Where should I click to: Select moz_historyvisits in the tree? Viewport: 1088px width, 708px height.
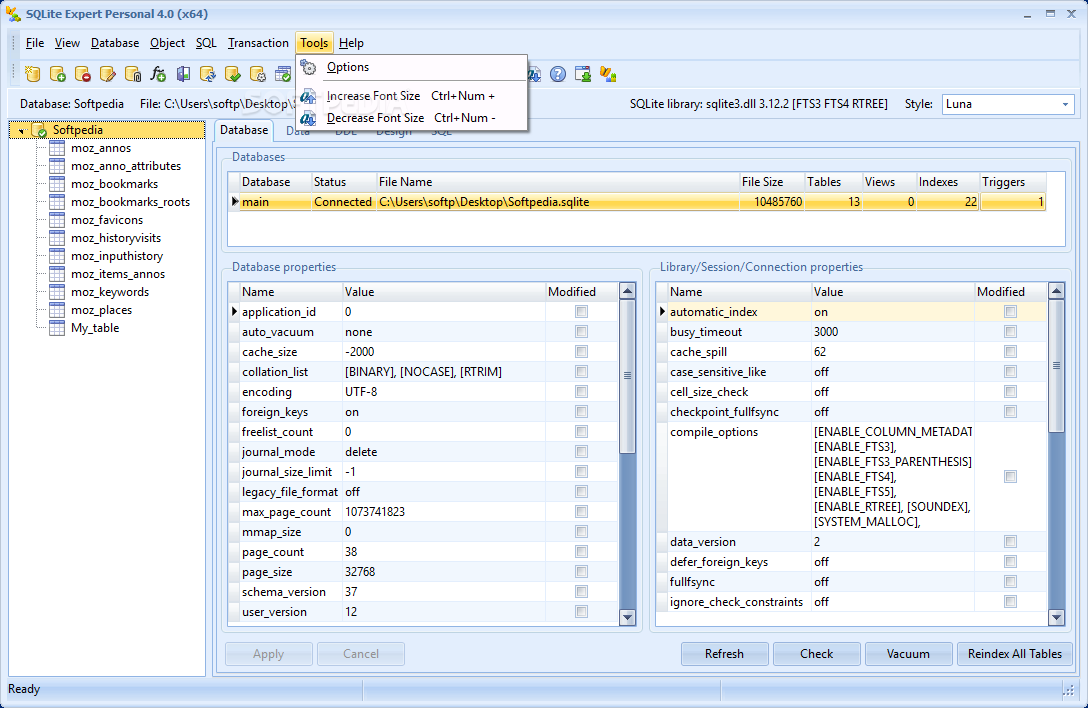116,238
